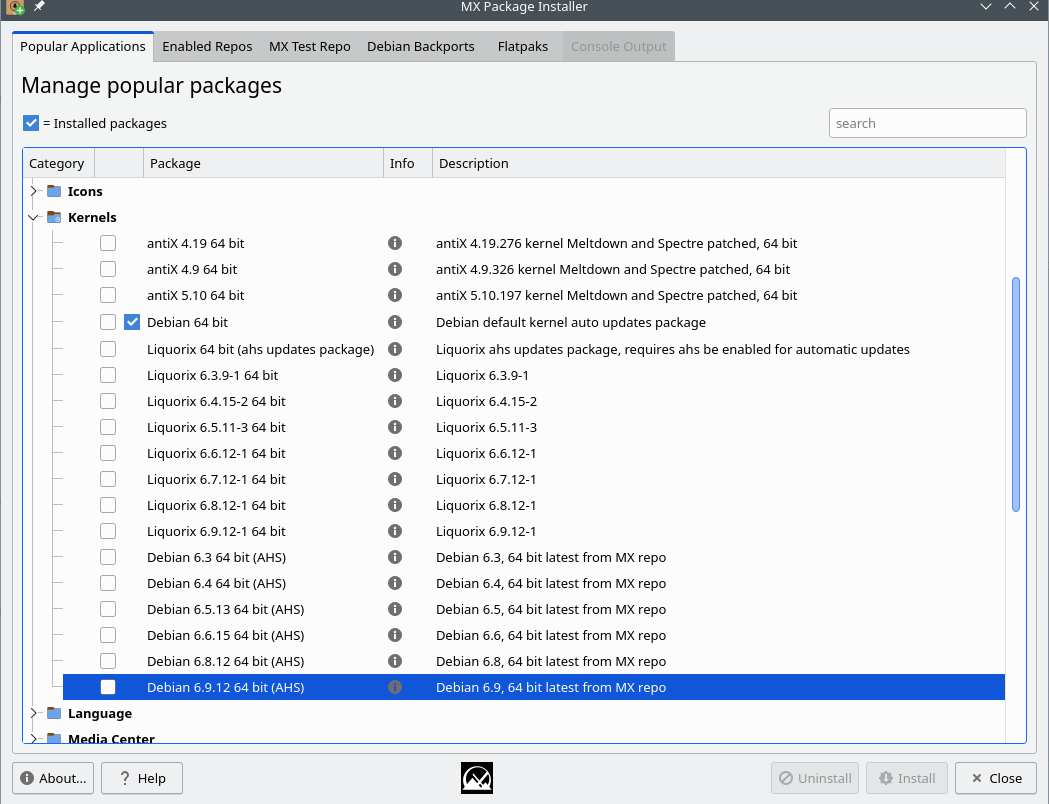
Task: Tick the Debian 64 bit selection checkbox
Action: [108, 322]
